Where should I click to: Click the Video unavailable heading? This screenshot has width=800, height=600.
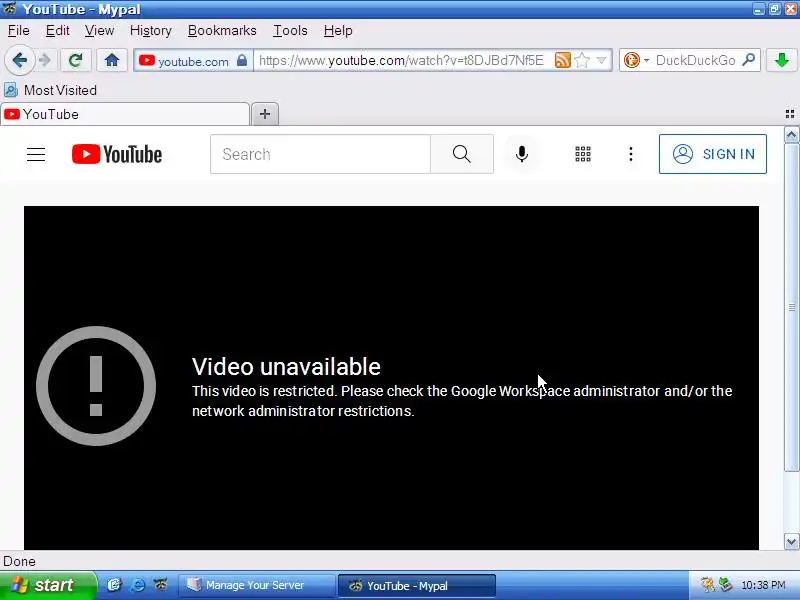click(x=286, y=366)
